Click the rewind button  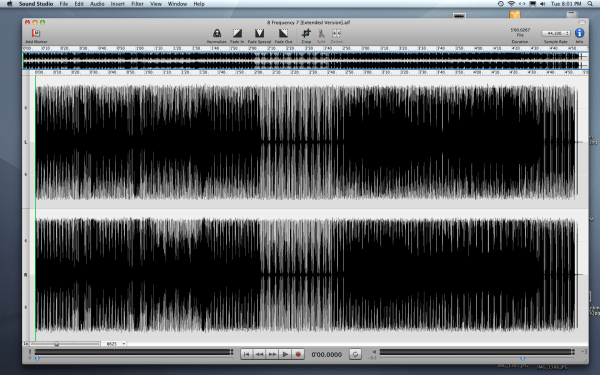259,354
